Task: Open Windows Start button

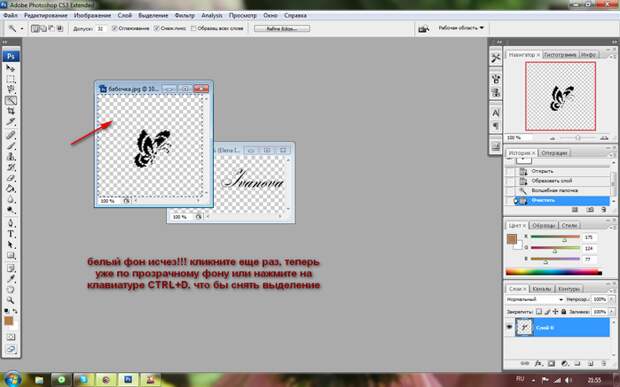Action: coord(12,379)
